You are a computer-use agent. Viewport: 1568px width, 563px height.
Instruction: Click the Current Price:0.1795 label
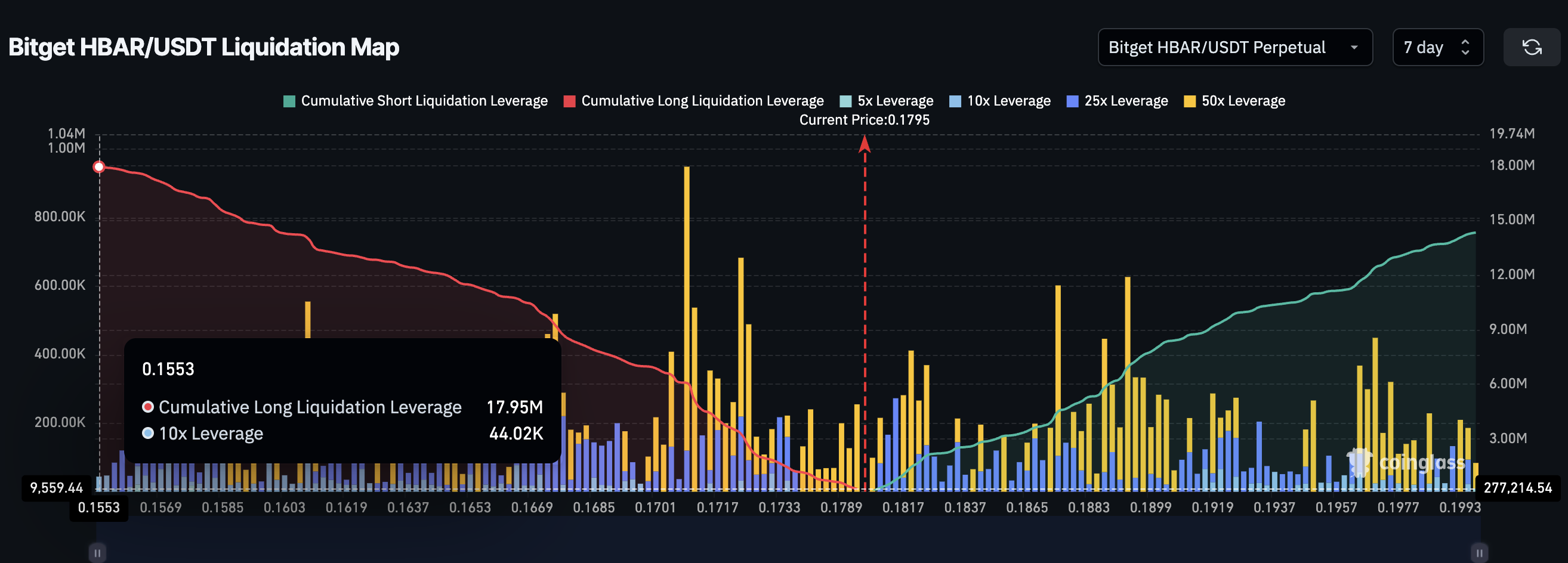[865, 120]
